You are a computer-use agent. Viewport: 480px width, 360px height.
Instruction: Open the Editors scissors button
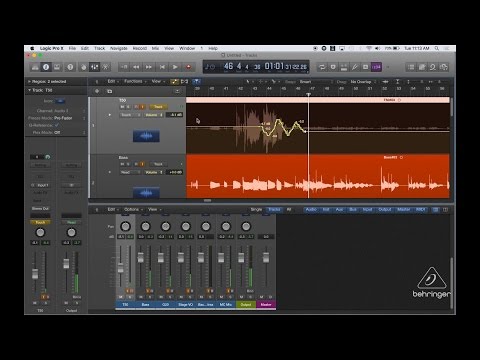pos(105,67)
